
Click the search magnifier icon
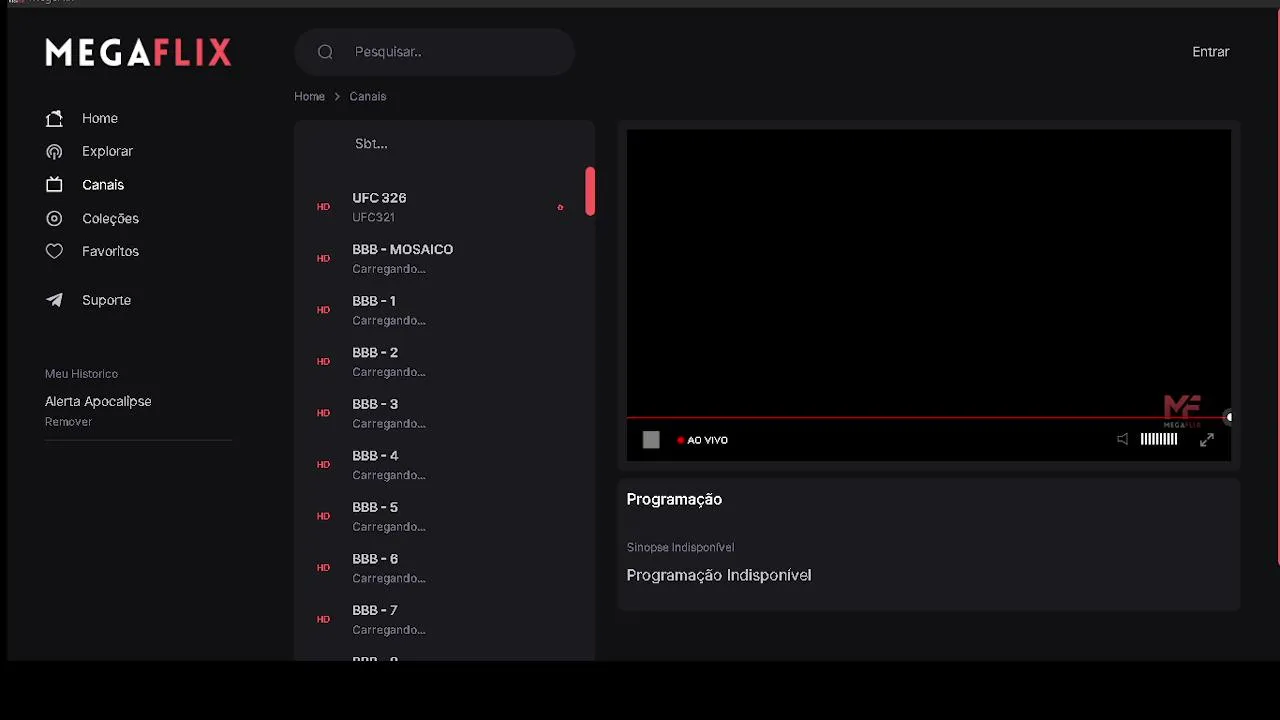pos(325,52)
